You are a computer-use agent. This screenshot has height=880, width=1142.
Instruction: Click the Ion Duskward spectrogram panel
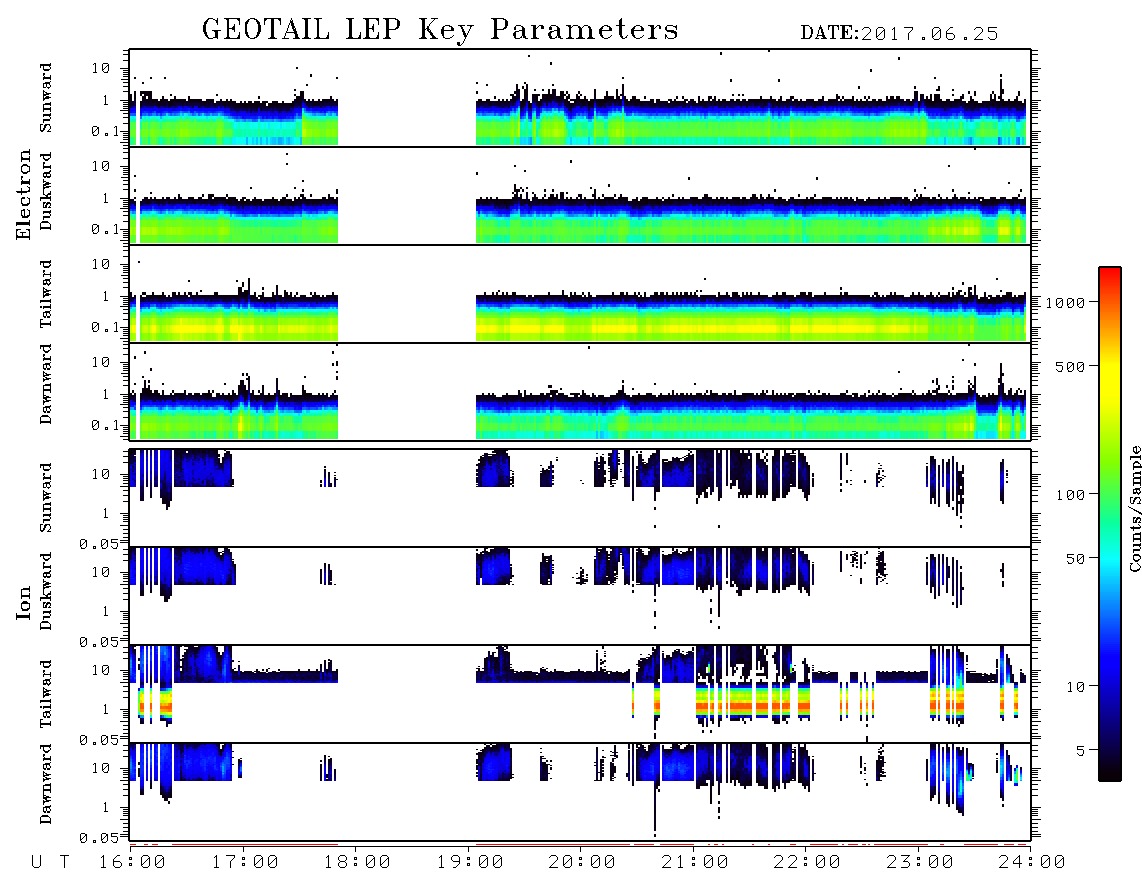click(580, 595)
